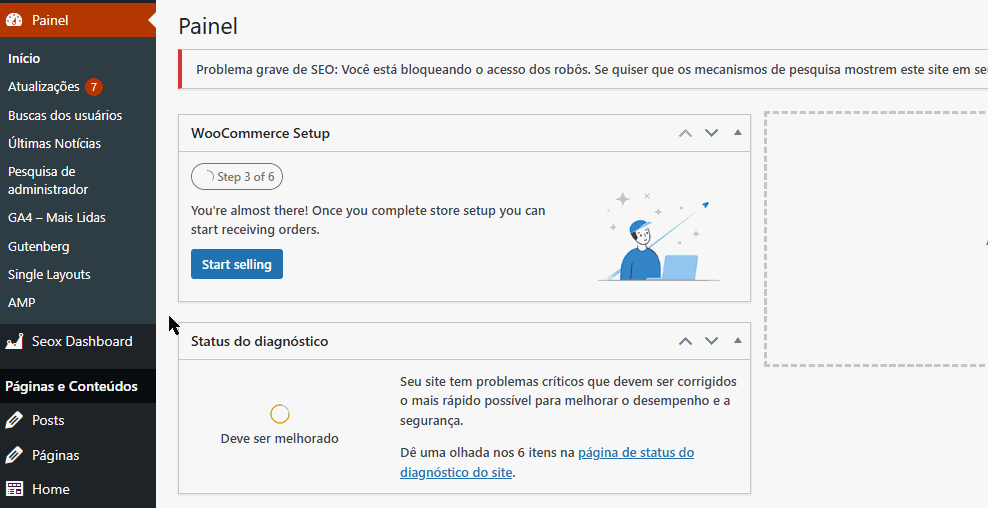Viewport: 988px width, 508px height.
Task: Move WooCommerce Setup widget up
Action: pyautogui.click(x=686, y=133)
